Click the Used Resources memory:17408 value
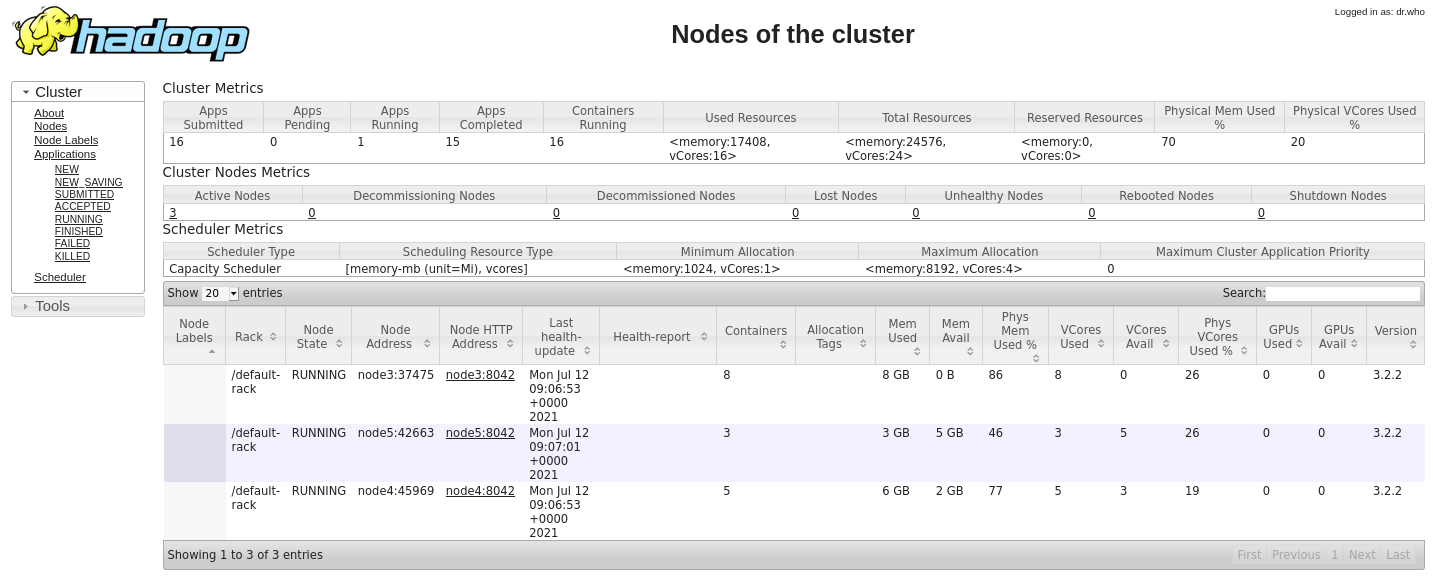1433x586 pixels. [x=720, y=149]
